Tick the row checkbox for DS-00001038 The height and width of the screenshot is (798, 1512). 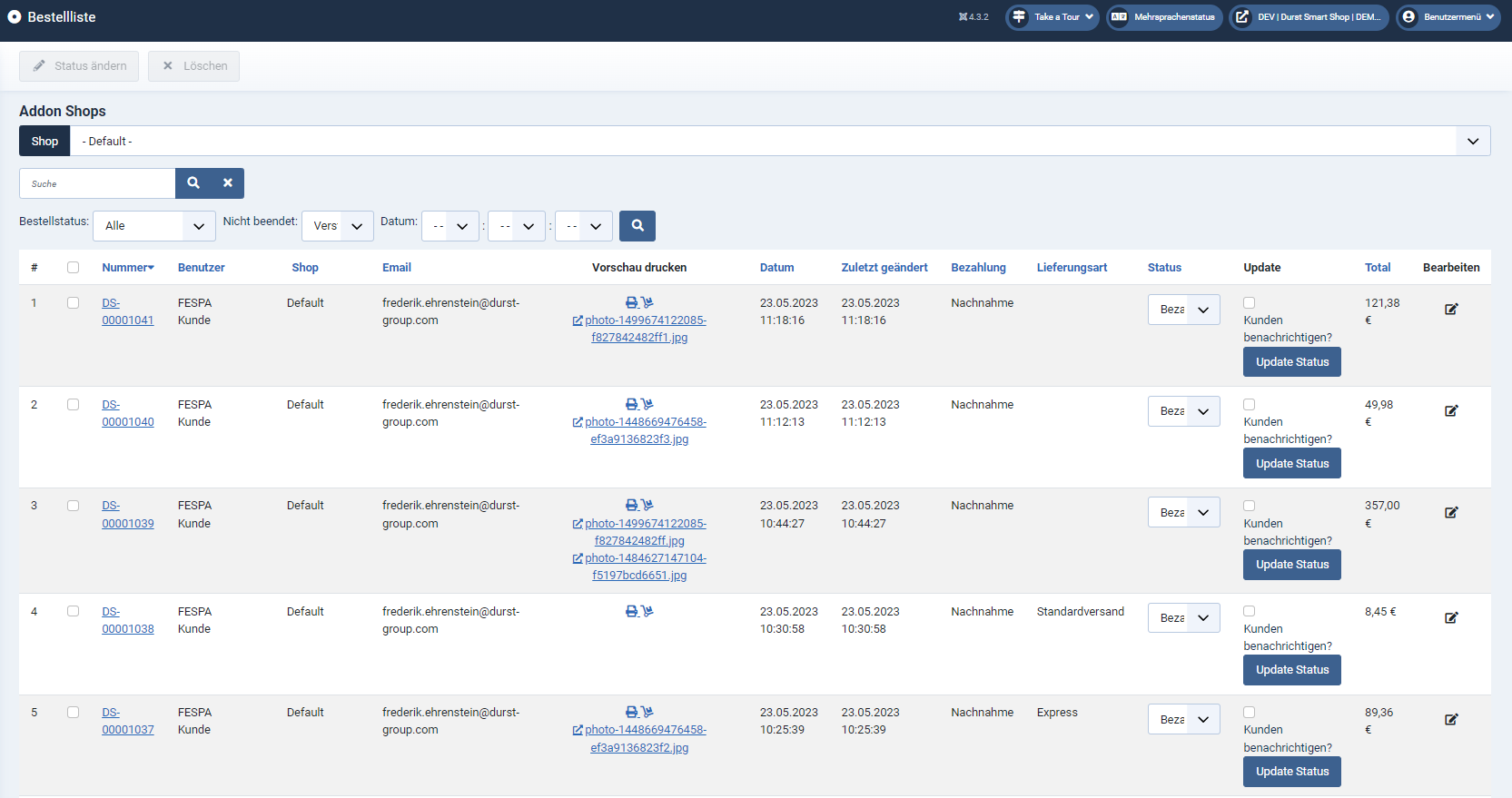pos(73,612)
